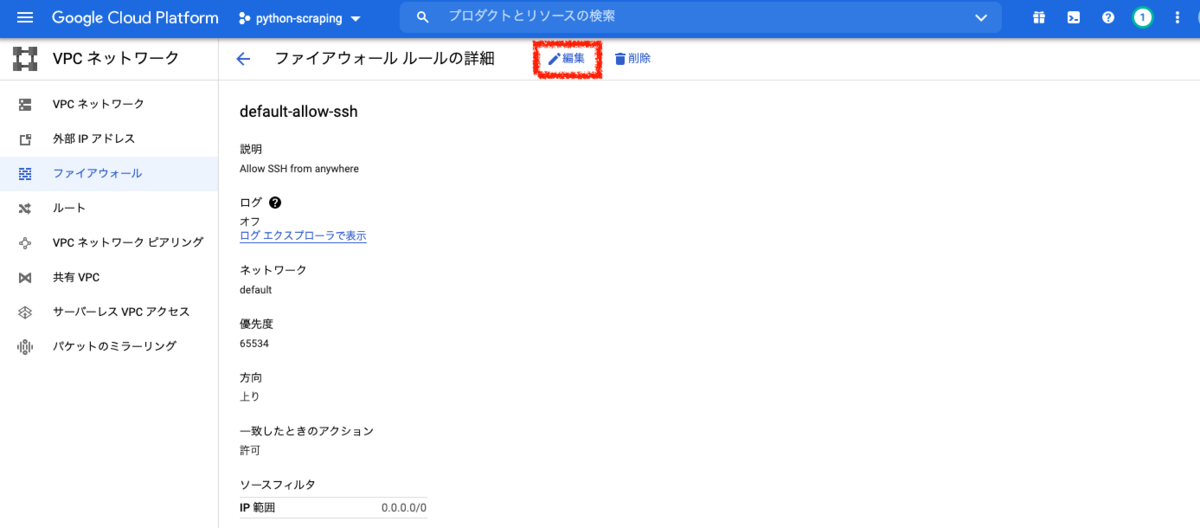This screenshot has width=1200, height=528.
Task: Expand the search bar dropdown chevron
Action: click(x=980, y=18)
